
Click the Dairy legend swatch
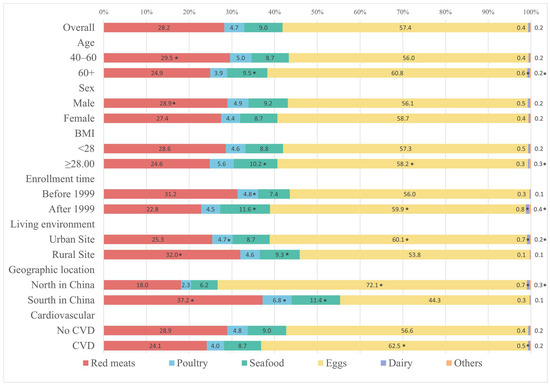(x=383, y=363)
